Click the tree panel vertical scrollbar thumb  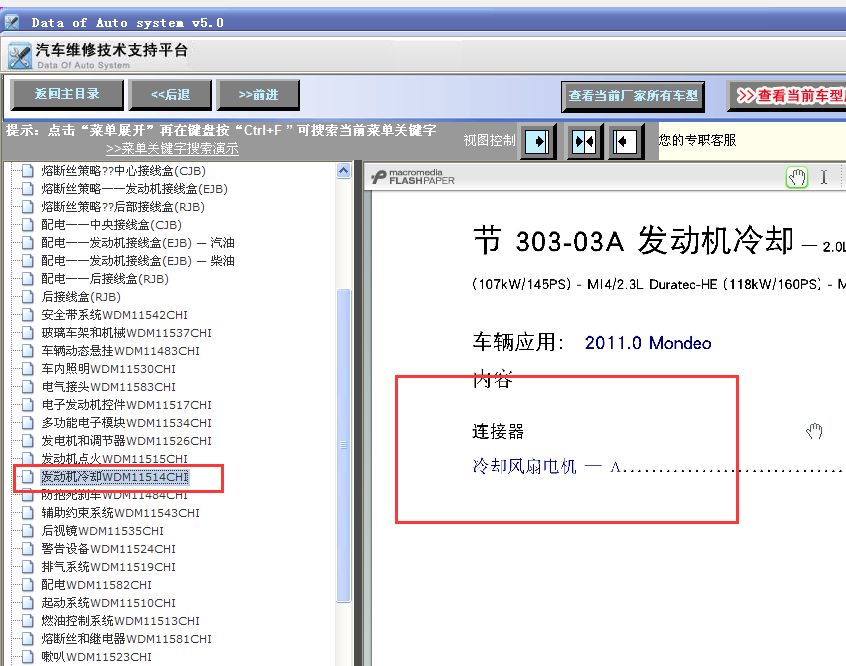click(x=343, y=445)
